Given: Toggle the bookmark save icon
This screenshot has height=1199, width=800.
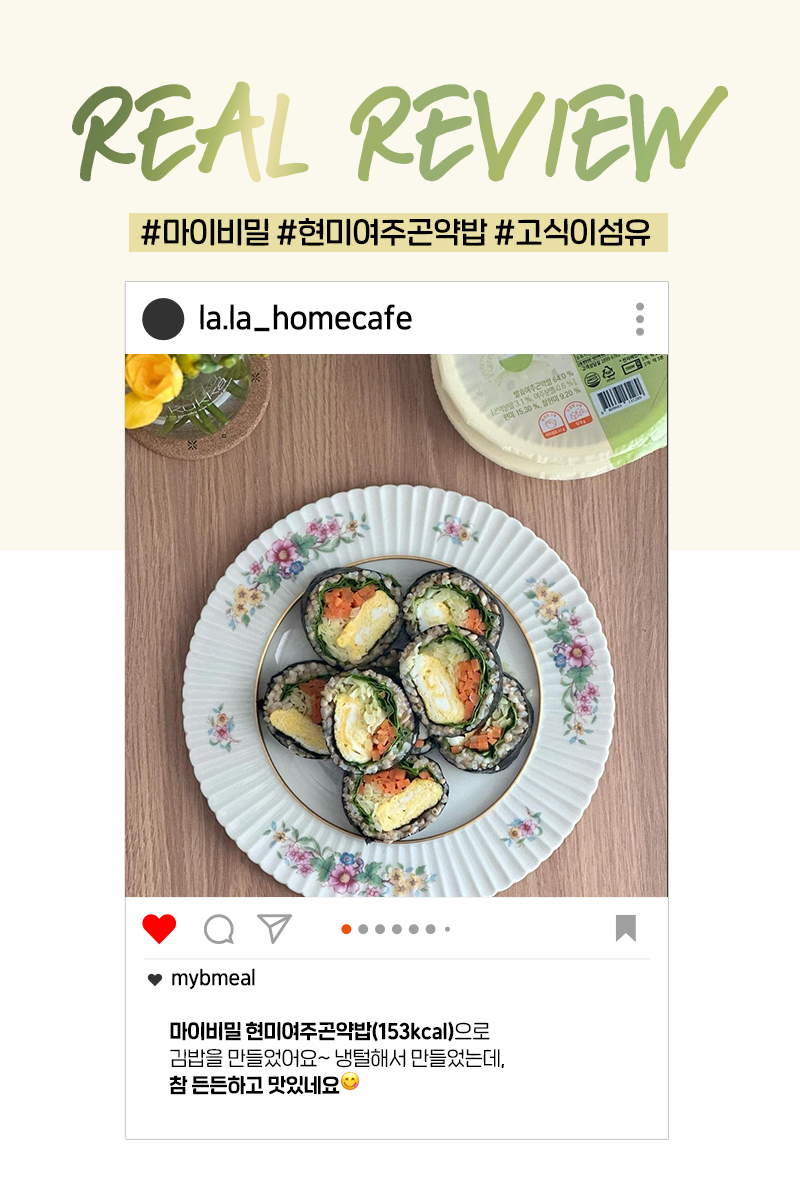Looking at the screenshot, I should point(626,928).
